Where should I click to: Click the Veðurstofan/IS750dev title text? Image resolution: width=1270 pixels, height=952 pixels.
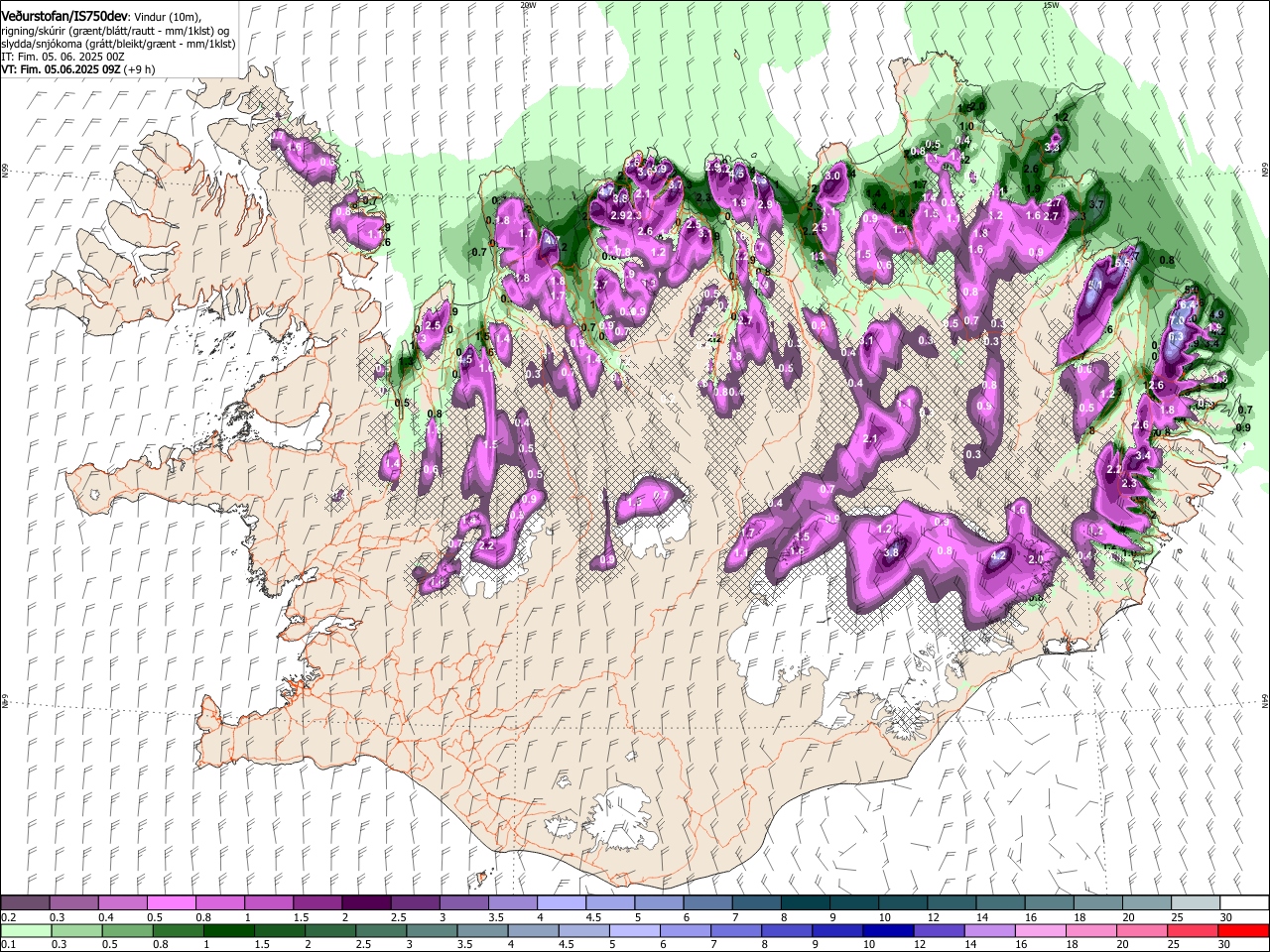tap(64, 15)
